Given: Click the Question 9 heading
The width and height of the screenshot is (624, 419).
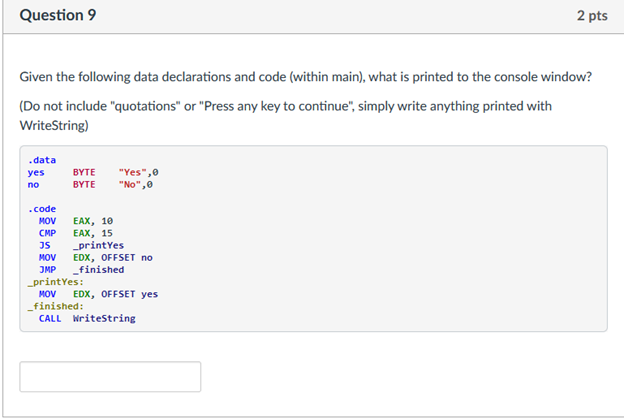Looking at the screenshot, I should point(55,17).
